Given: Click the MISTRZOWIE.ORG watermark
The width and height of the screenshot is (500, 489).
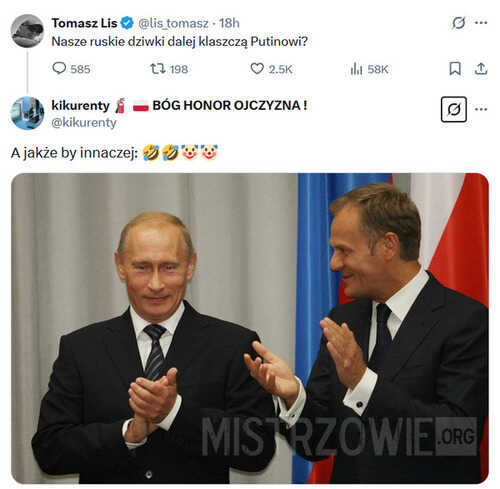Looking at the screenshot, I should coord(339,437).
